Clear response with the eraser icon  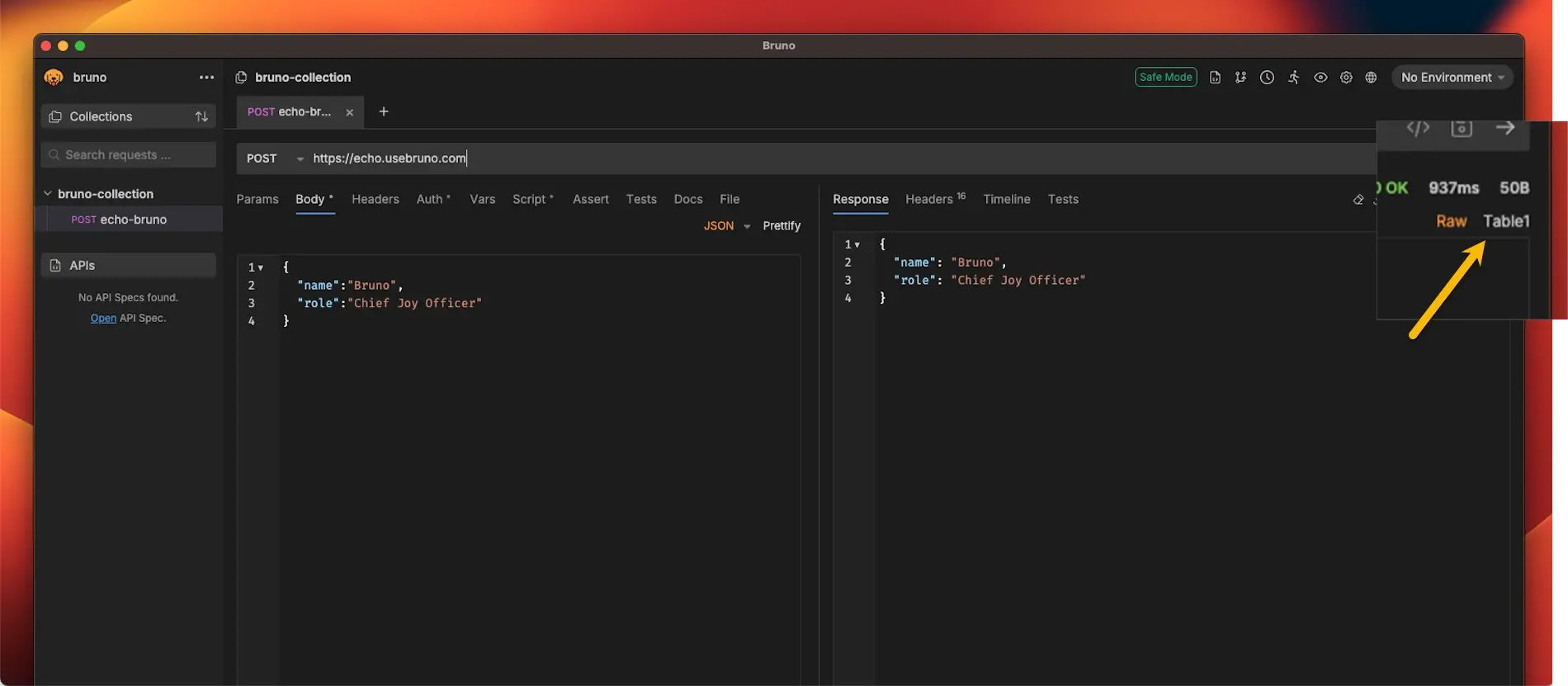point(1358,200)
